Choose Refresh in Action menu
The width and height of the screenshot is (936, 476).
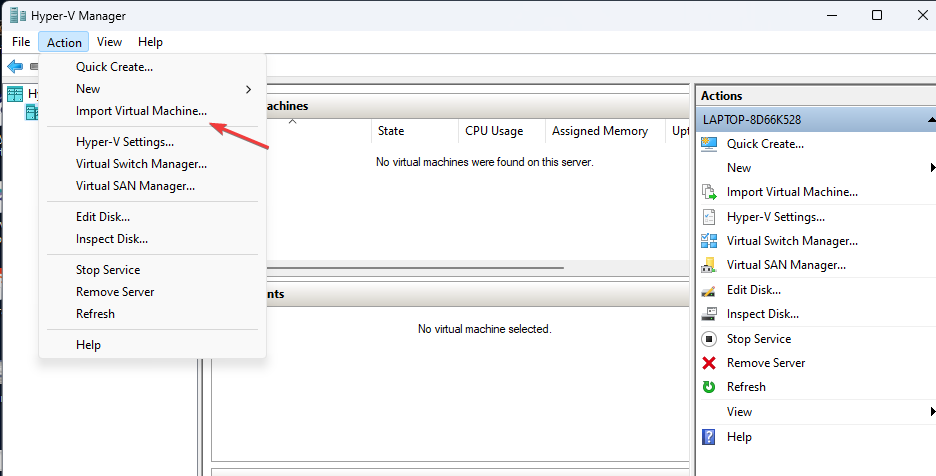tap(152, 314)
